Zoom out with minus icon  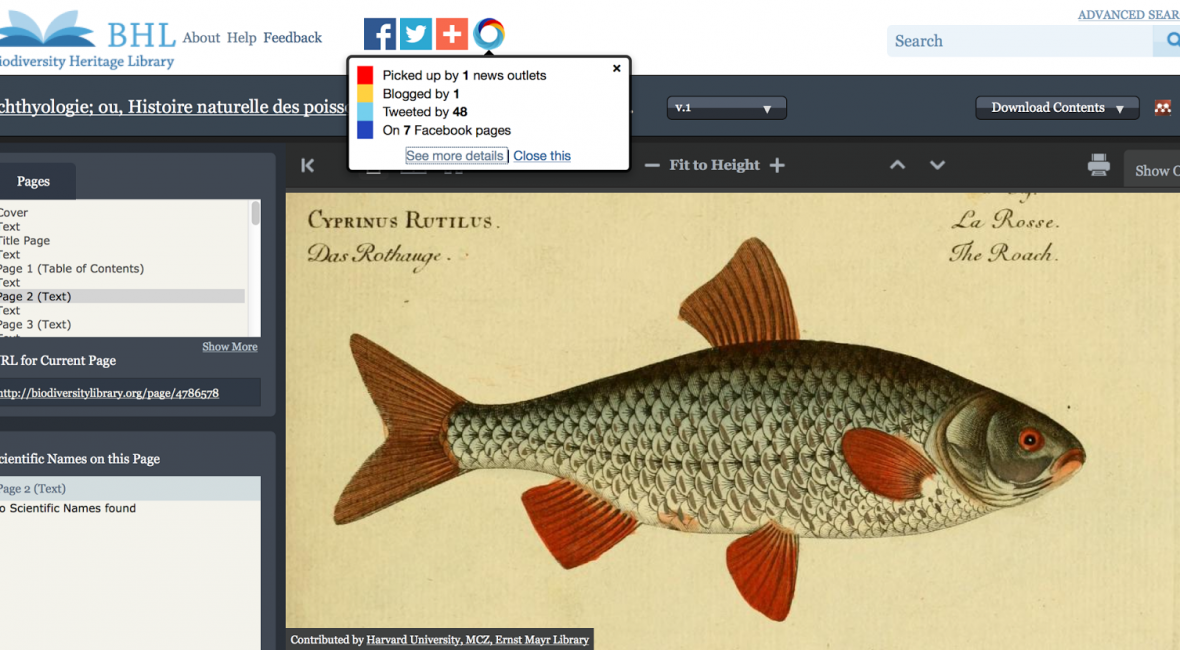point(652,165)
